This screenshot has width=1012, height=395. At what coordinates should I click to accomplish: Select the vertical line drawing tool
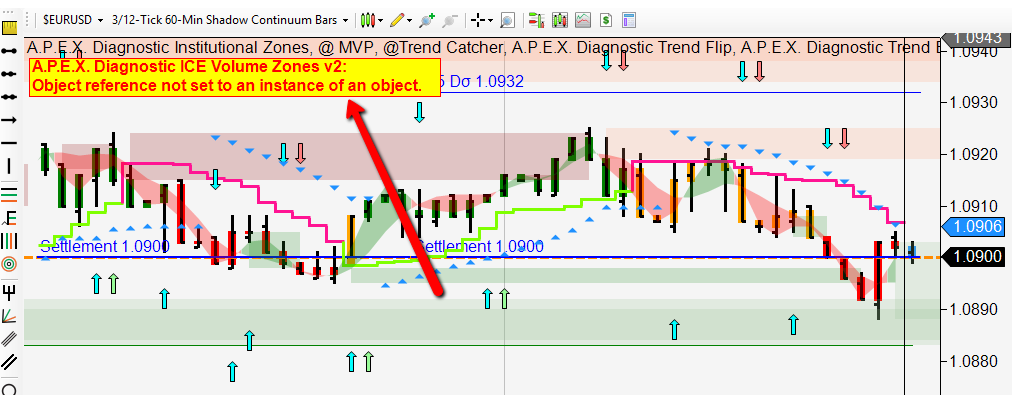tap(9, 167)
